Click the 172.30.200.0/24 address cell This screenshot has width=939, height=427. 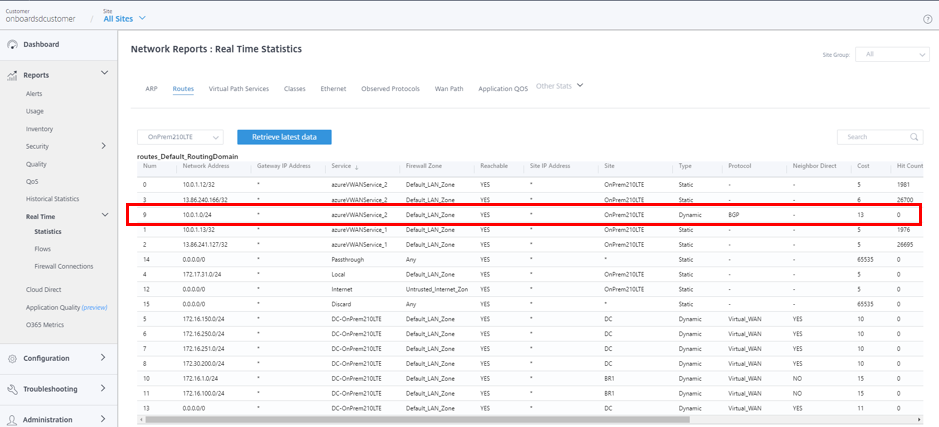click(x=202, y=364)
